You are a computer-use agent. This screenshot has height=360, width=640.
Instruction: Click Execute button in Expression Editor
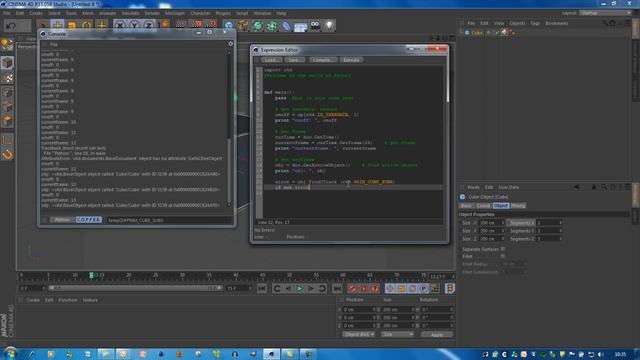pyautogui.click(x=351, y=60)
